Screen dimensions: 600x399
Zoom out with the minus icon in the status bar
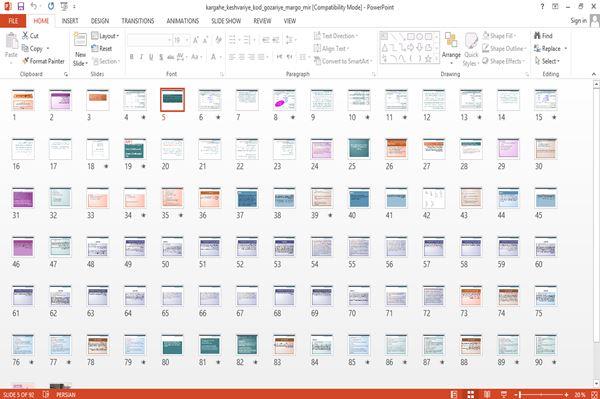pyautogui.click(x=516, y=394)
